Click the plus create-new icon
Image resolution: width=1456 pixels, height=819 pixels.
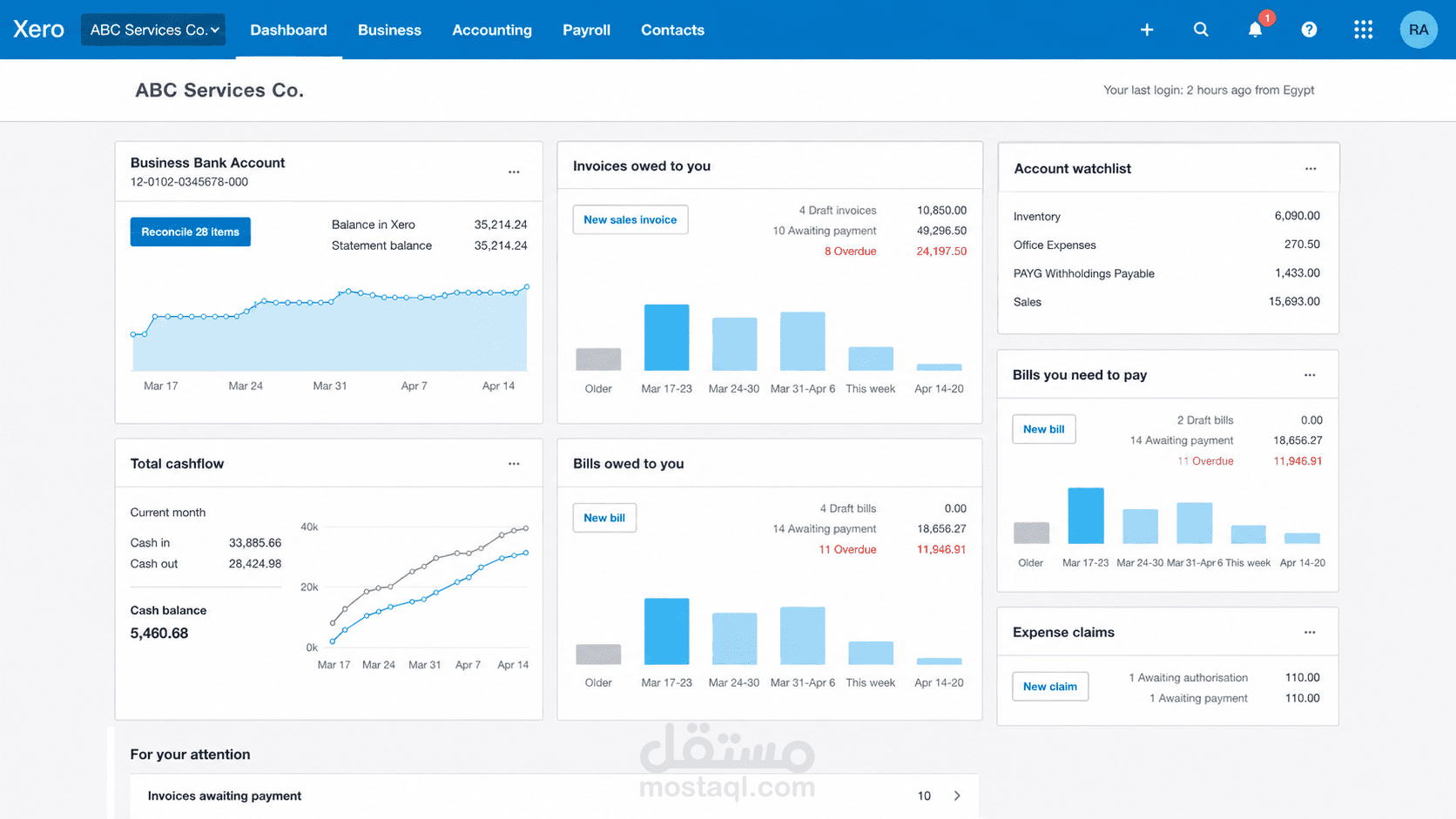coord(1147,30)
